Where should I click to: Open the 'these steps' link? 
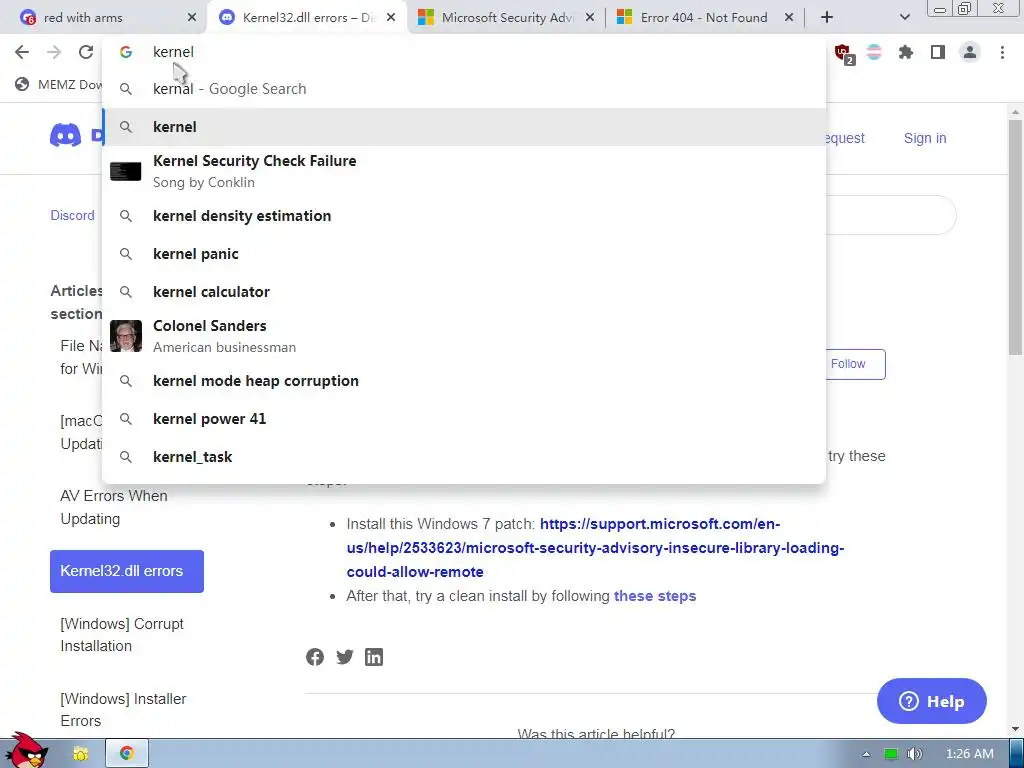[x=655, y=596]
